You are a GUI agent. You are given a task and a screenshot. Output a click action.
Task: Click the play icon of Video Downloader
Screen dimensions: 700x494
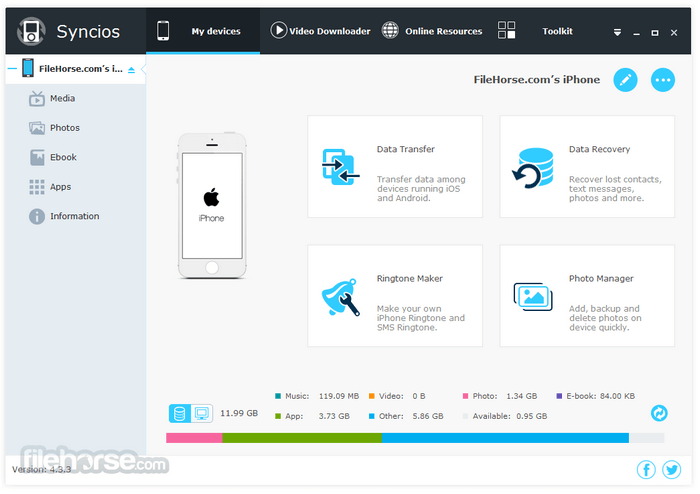pos(279,30)
